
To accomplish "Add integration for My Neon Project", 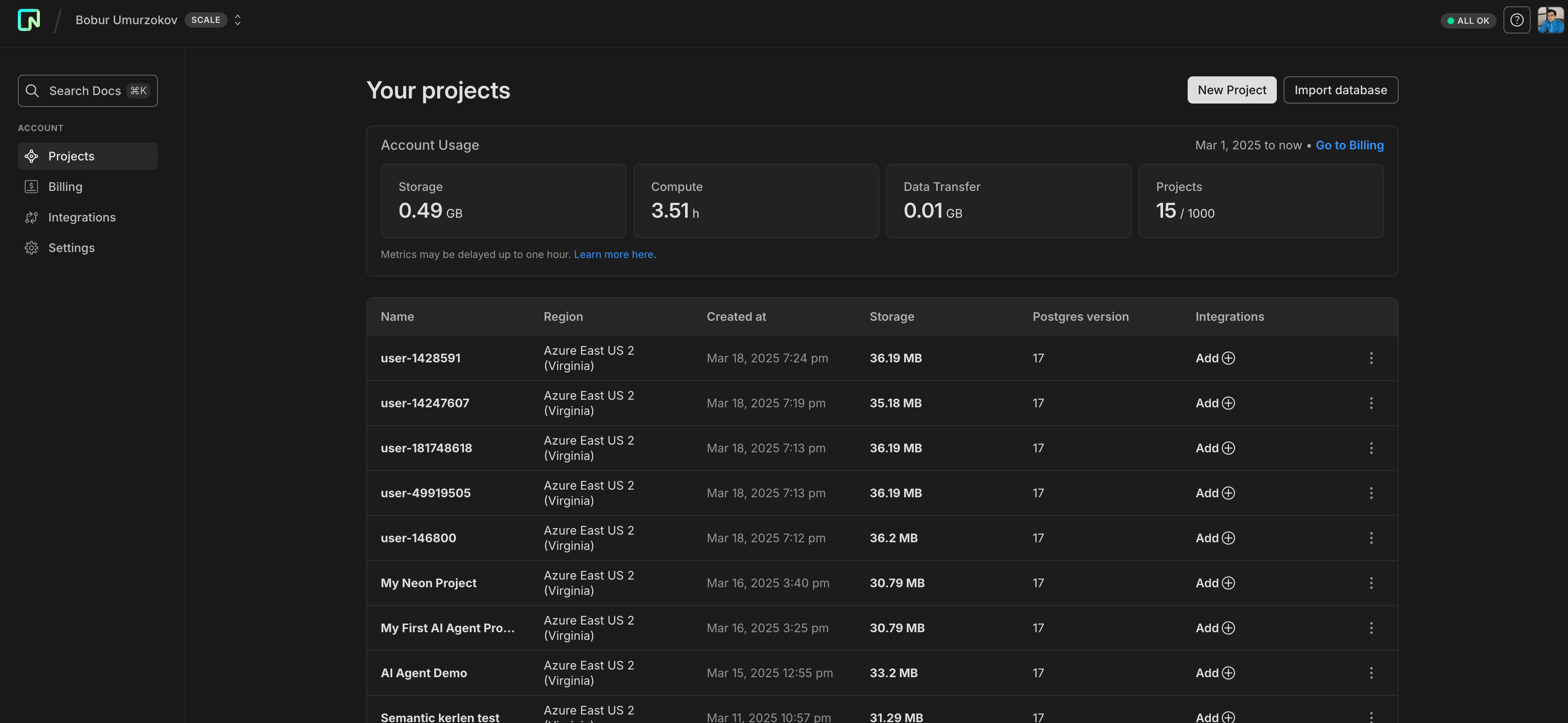I will (x=1215, y=584).
